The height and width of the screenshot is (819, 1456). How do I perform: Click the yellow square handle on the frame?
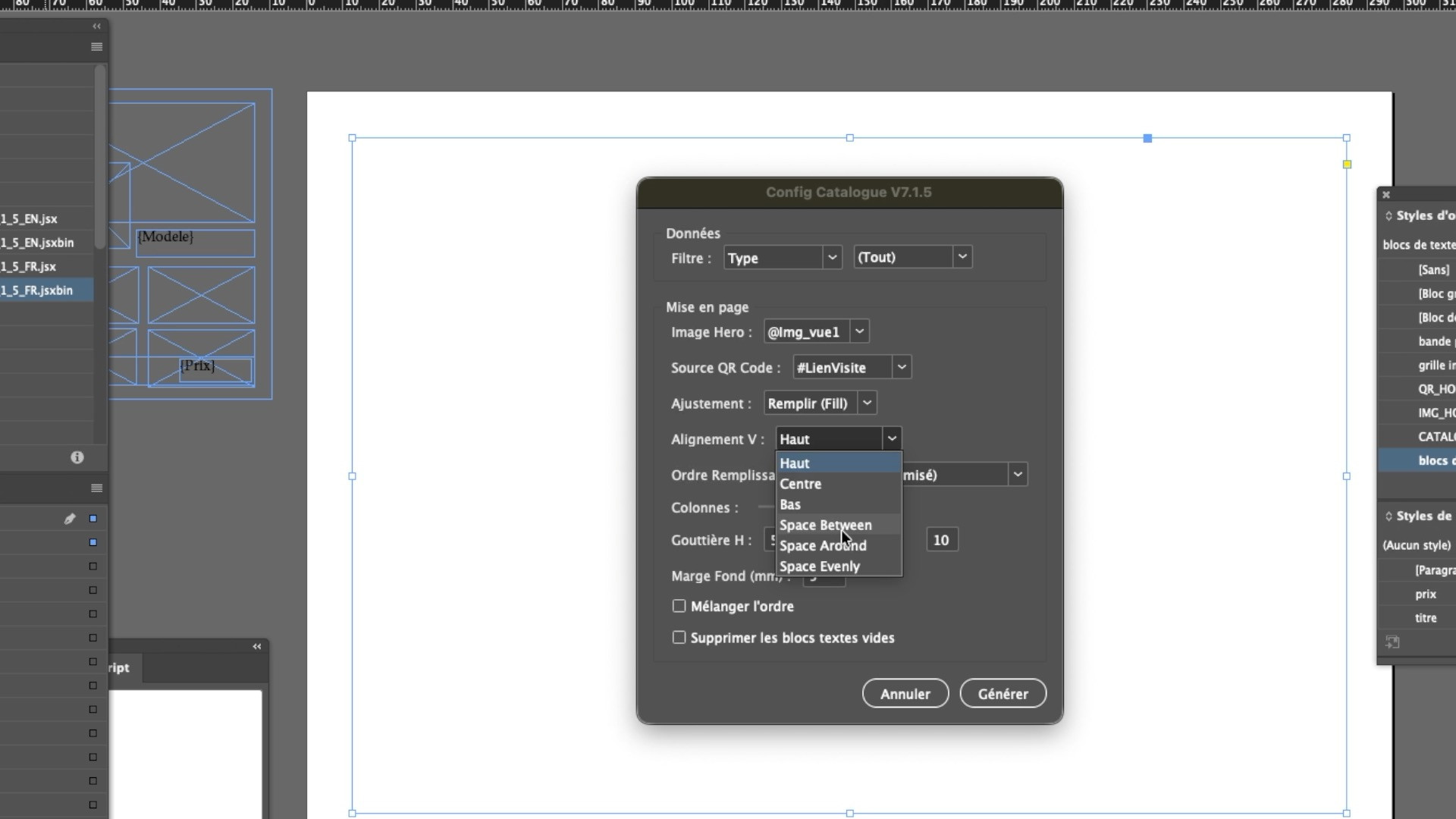coord(1347,165)
